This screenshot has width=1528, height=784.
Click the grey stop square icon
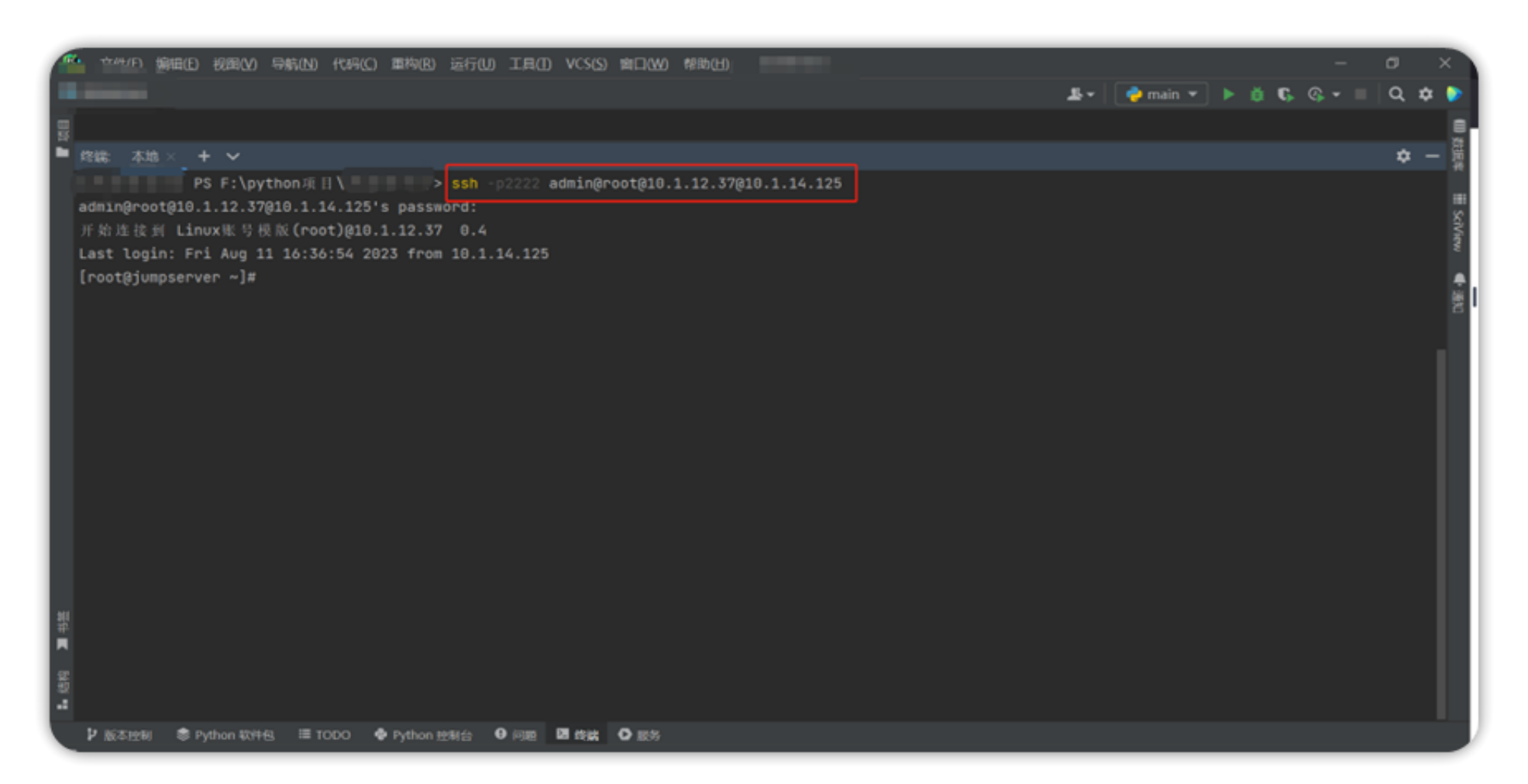(1361, 95)
